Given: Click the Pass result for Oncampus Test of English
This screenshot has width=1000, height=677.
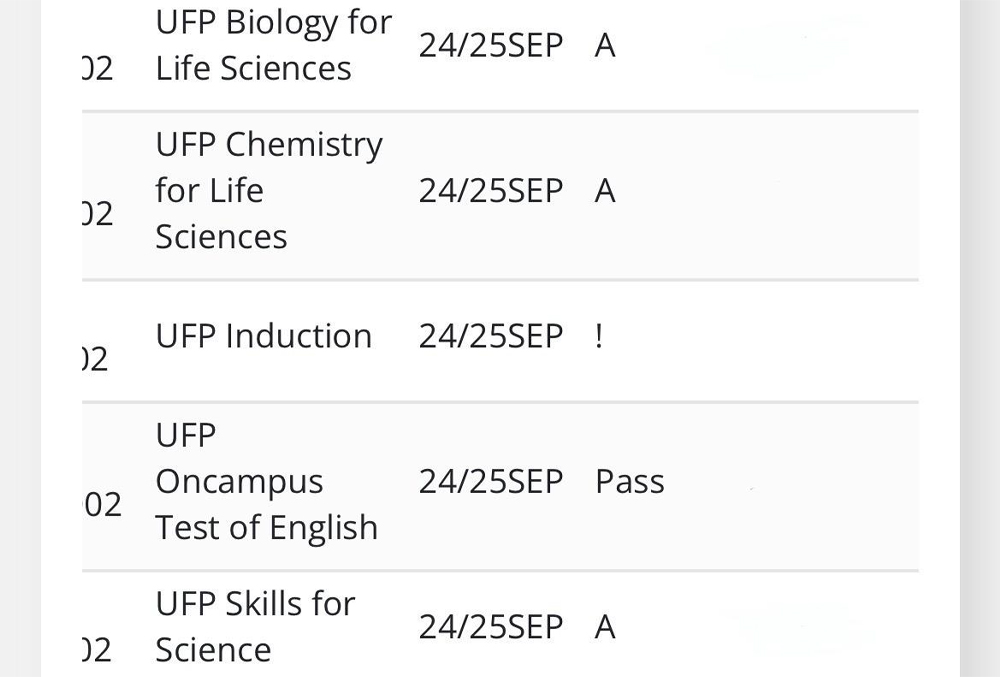Looking at the screenshot, I should tap(629, 481).
